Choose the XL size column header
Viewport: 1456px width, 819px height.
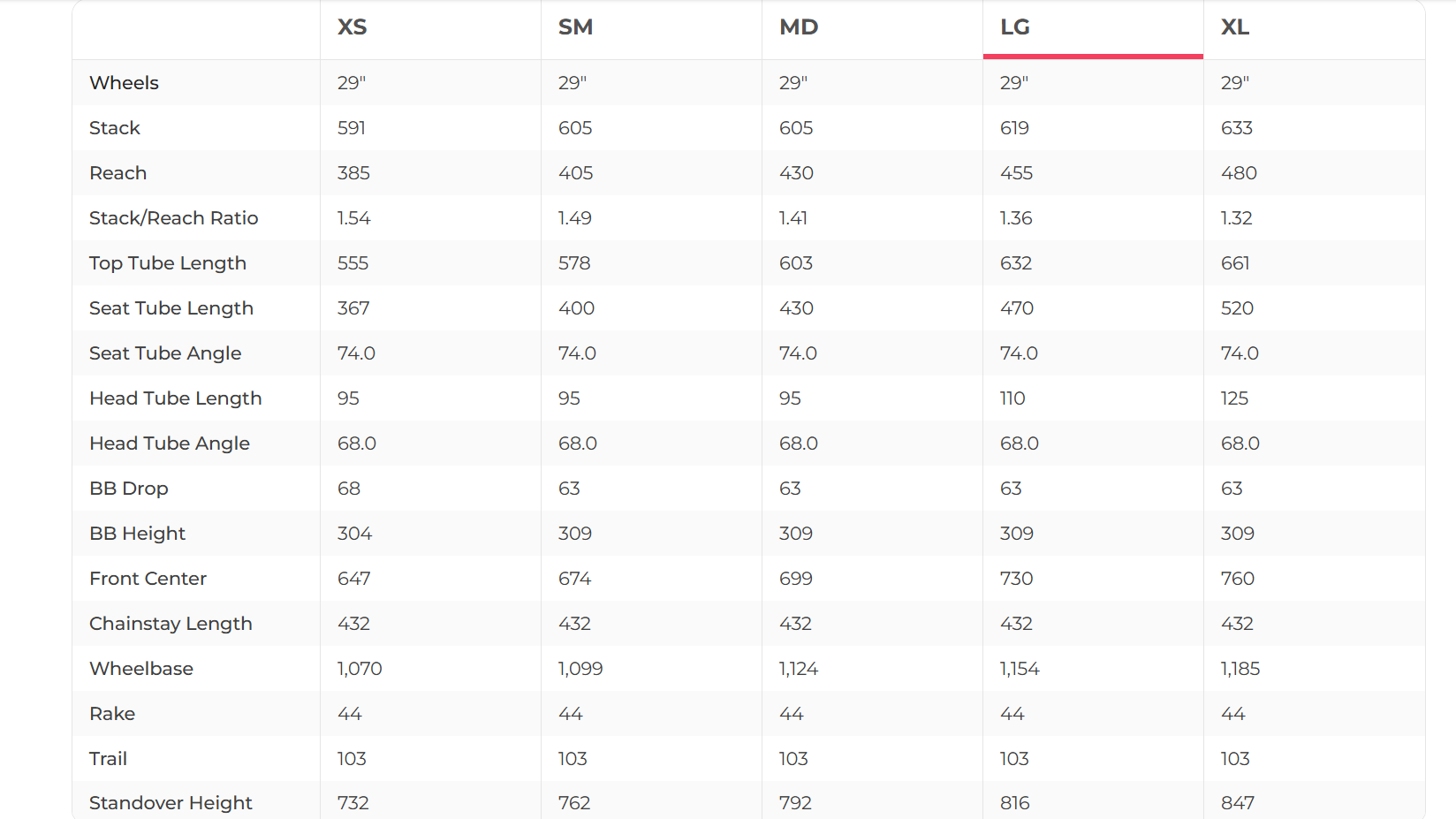coord(1235,27)
